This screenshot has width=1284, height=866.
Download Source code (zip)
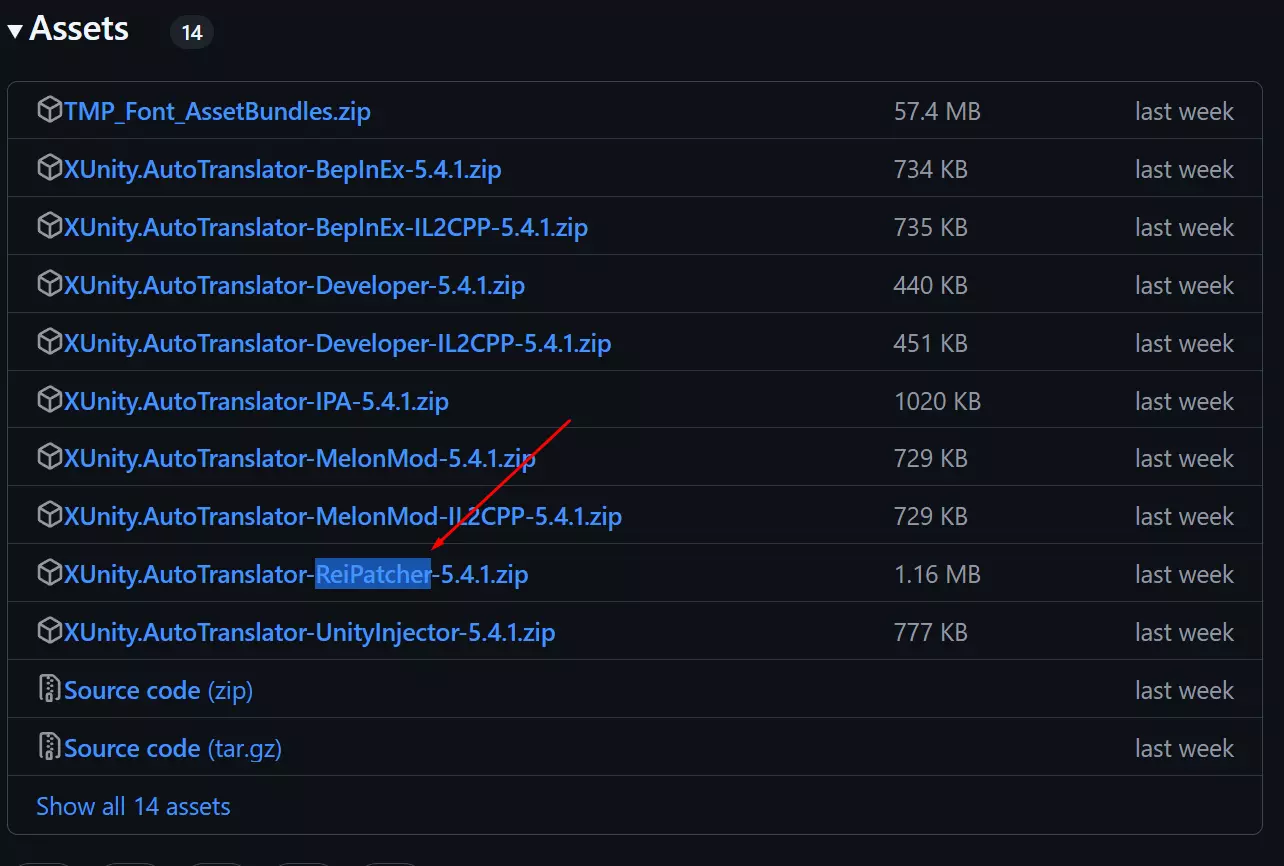tap(158, 690)
